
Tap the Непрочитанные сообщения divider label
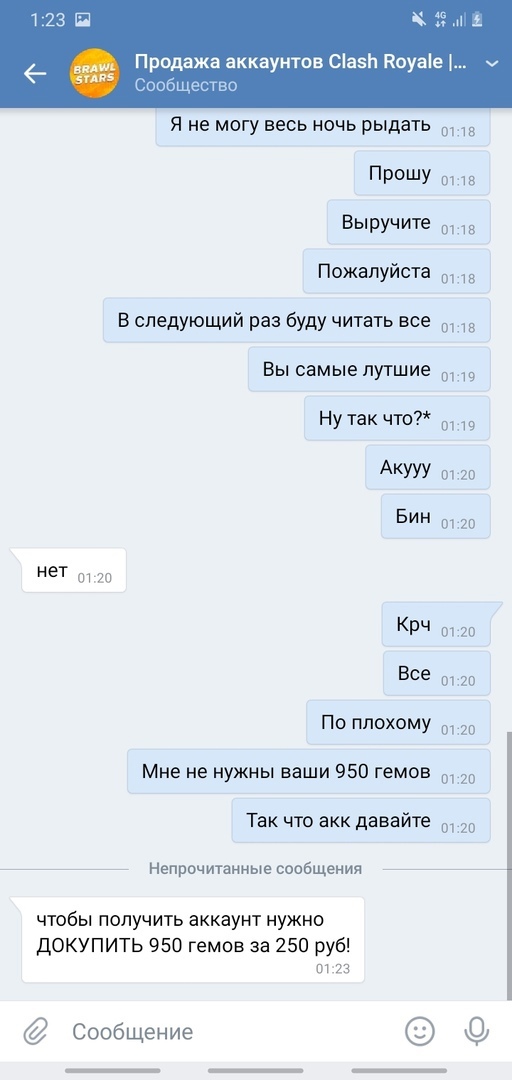tap(255, 869)
